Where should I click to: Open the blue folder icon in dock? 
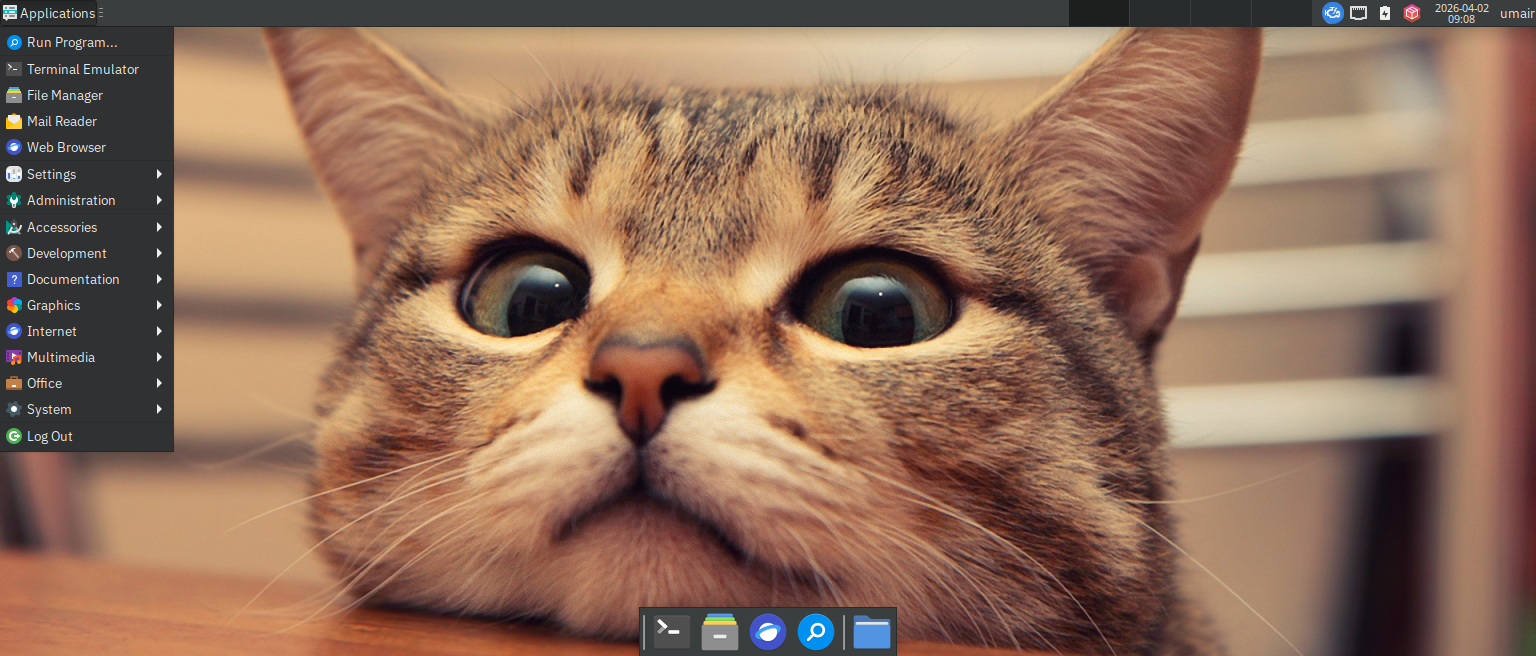(871, 631)
